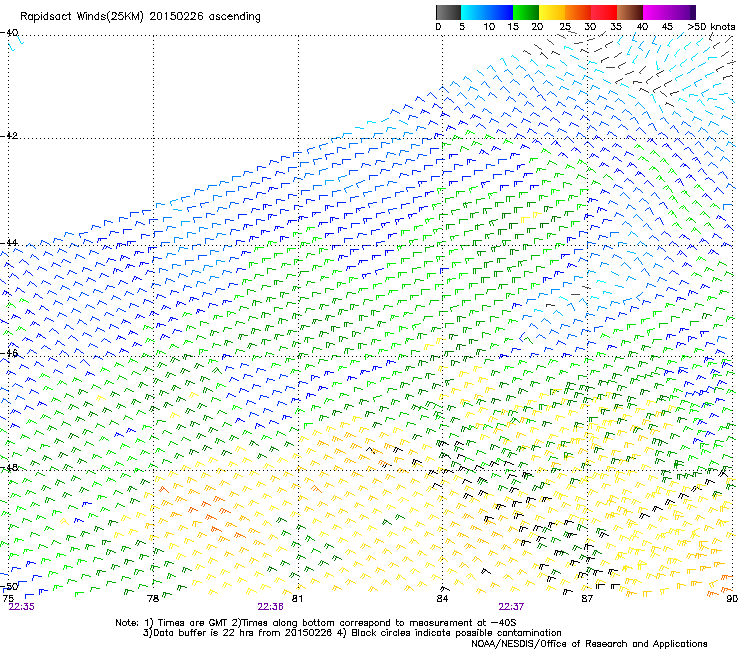This screenshot has width=740, height=650.
Task: Select the orange 25-30 knots legend swatch
Action: click(x=578, y=12)
